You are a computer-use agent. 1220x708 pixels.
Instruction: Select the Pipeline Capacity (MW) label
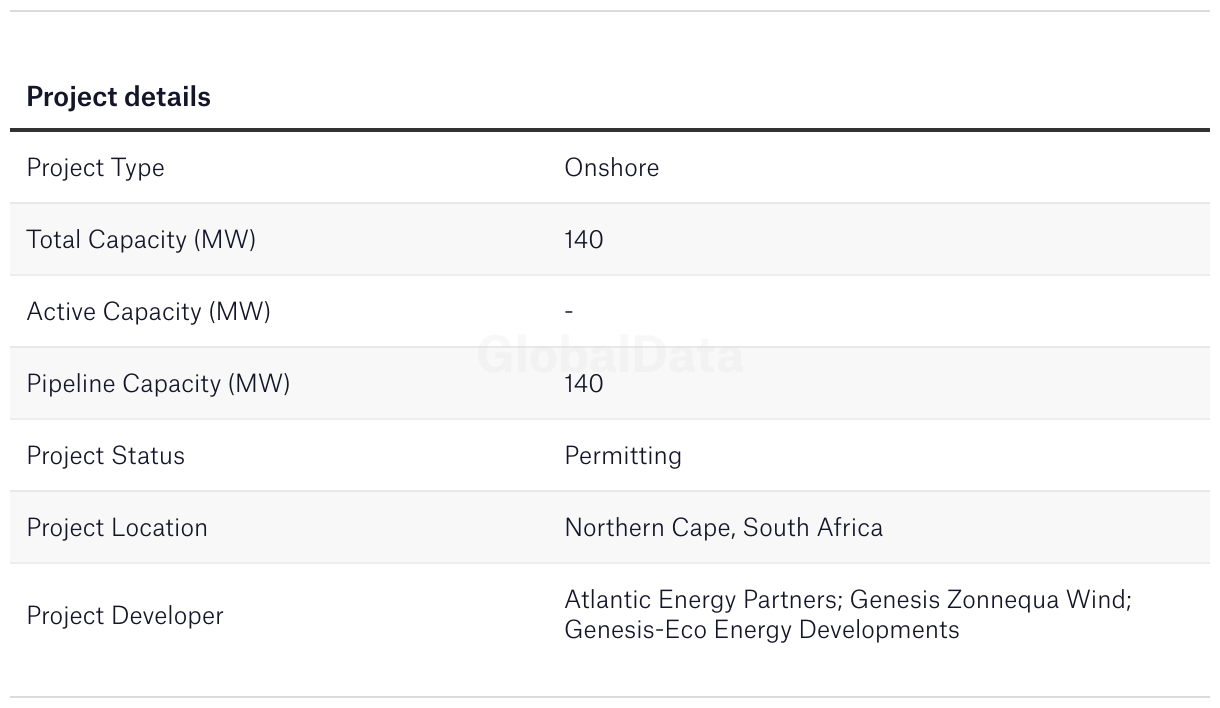pos(158,384)
